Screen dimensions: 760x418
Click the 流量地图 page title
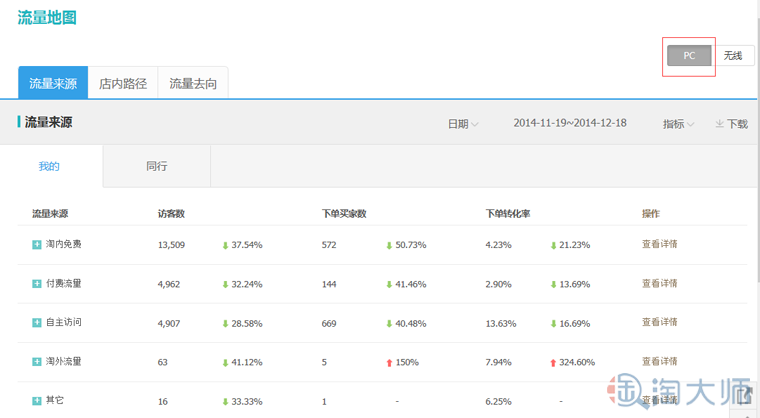click(47, 17)
